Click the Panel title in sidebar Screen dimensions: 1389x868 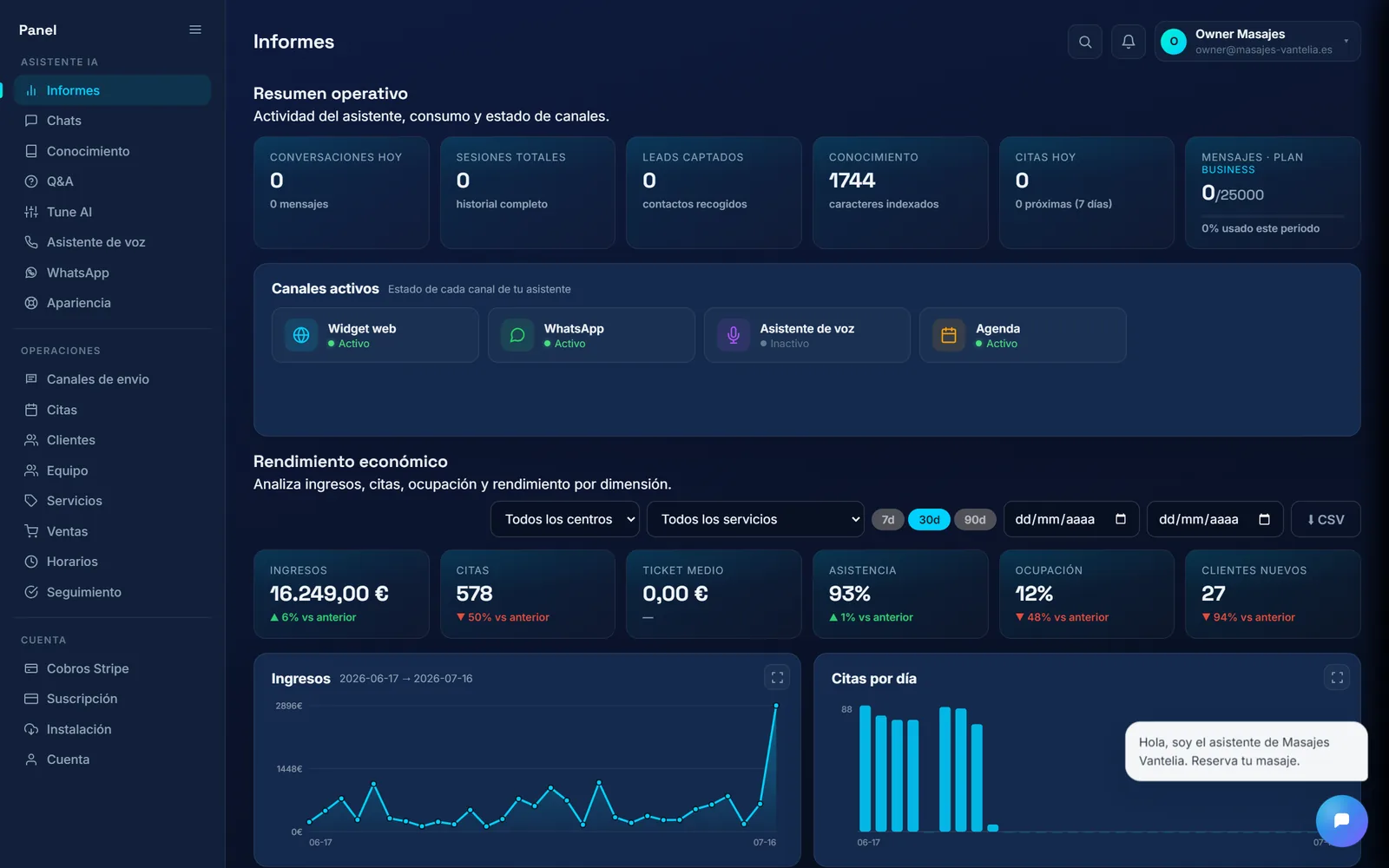[38, 30]
